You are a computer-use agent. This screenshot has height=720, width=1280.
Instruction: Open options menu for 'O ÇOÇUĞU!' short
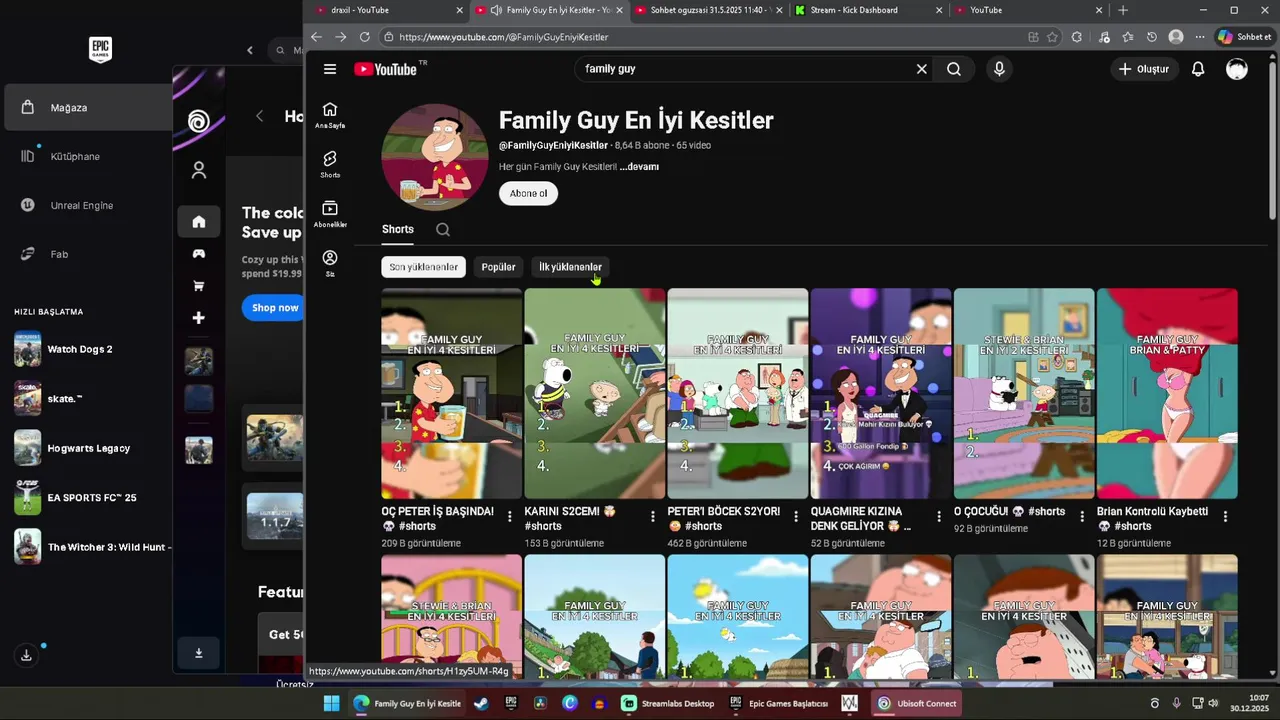point(1082,516)
